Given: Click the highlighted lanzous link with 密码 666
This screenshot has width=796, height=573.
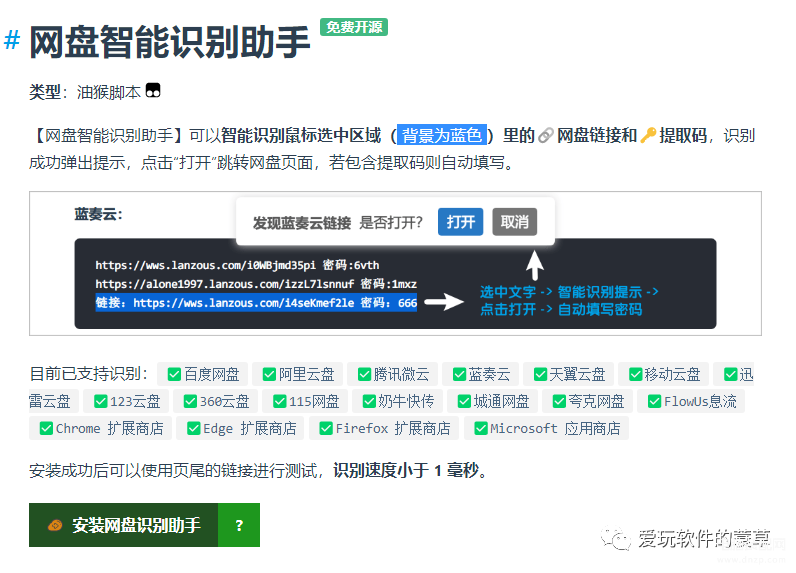Looking at the screenshot, I should pyautogui.click(x=256, y=303).
